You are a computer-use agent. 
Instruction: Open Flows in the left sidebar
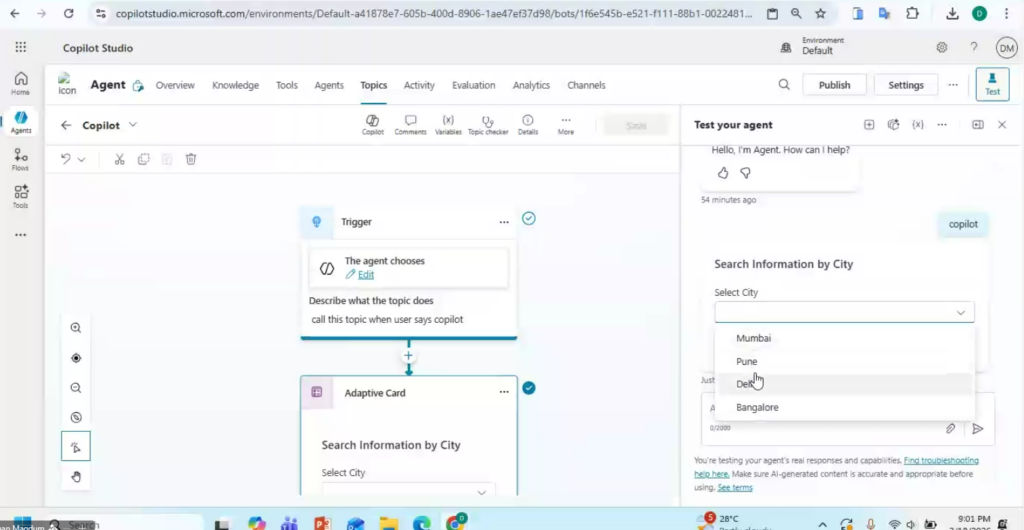[20, 159]
